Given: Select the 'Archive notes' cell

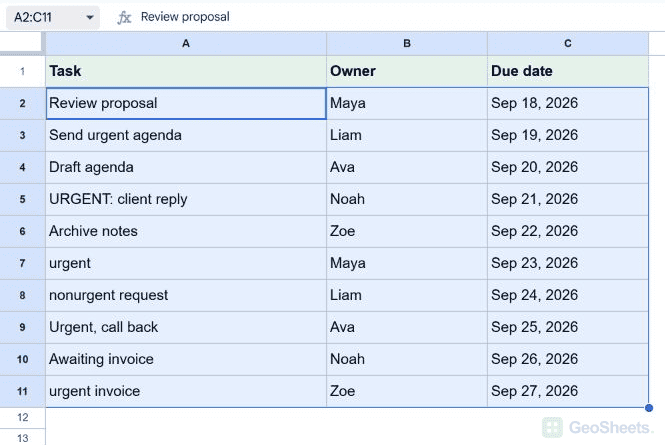Looking at the screenshot, I should click(186, 232).
